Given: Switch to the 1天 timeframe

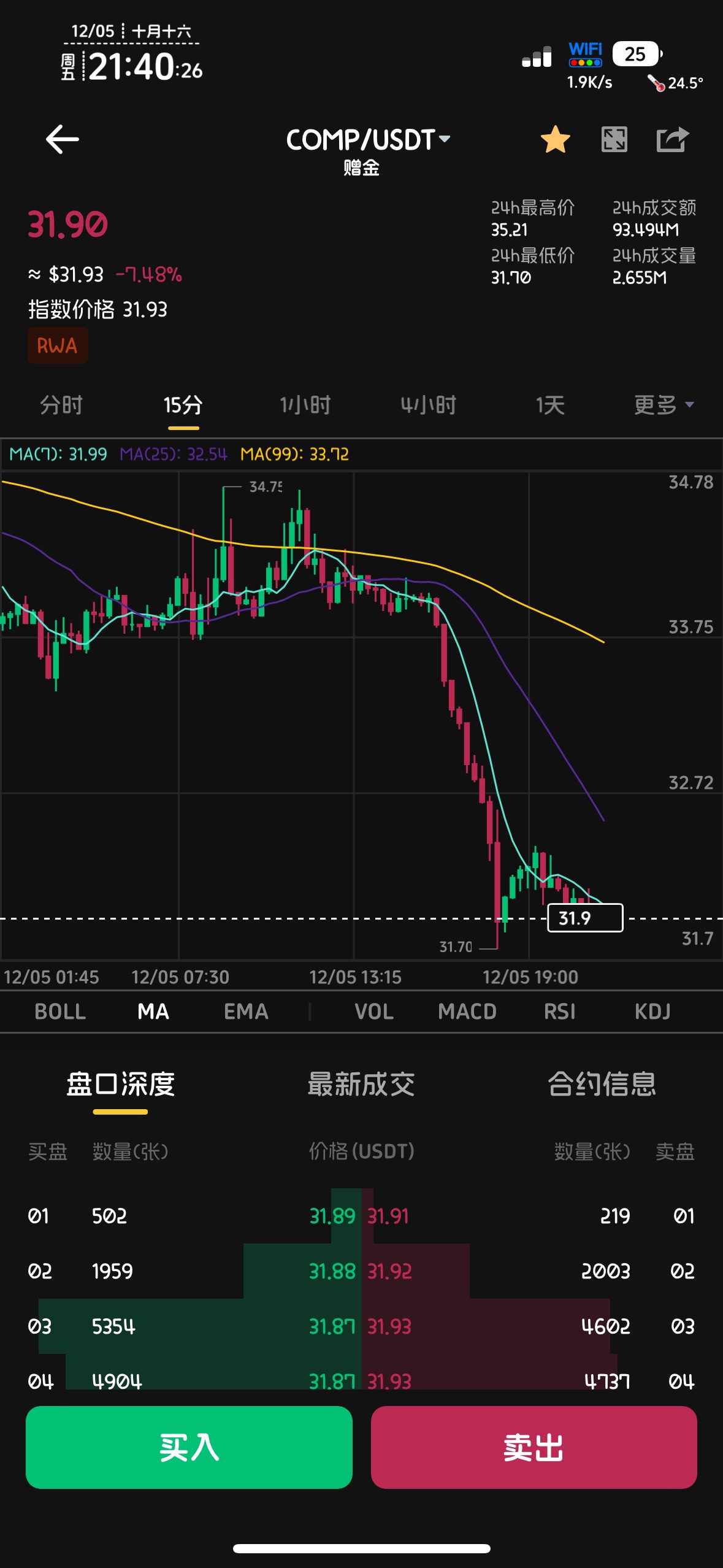Looking at the screenshot, I should click(x=550, y=405).
